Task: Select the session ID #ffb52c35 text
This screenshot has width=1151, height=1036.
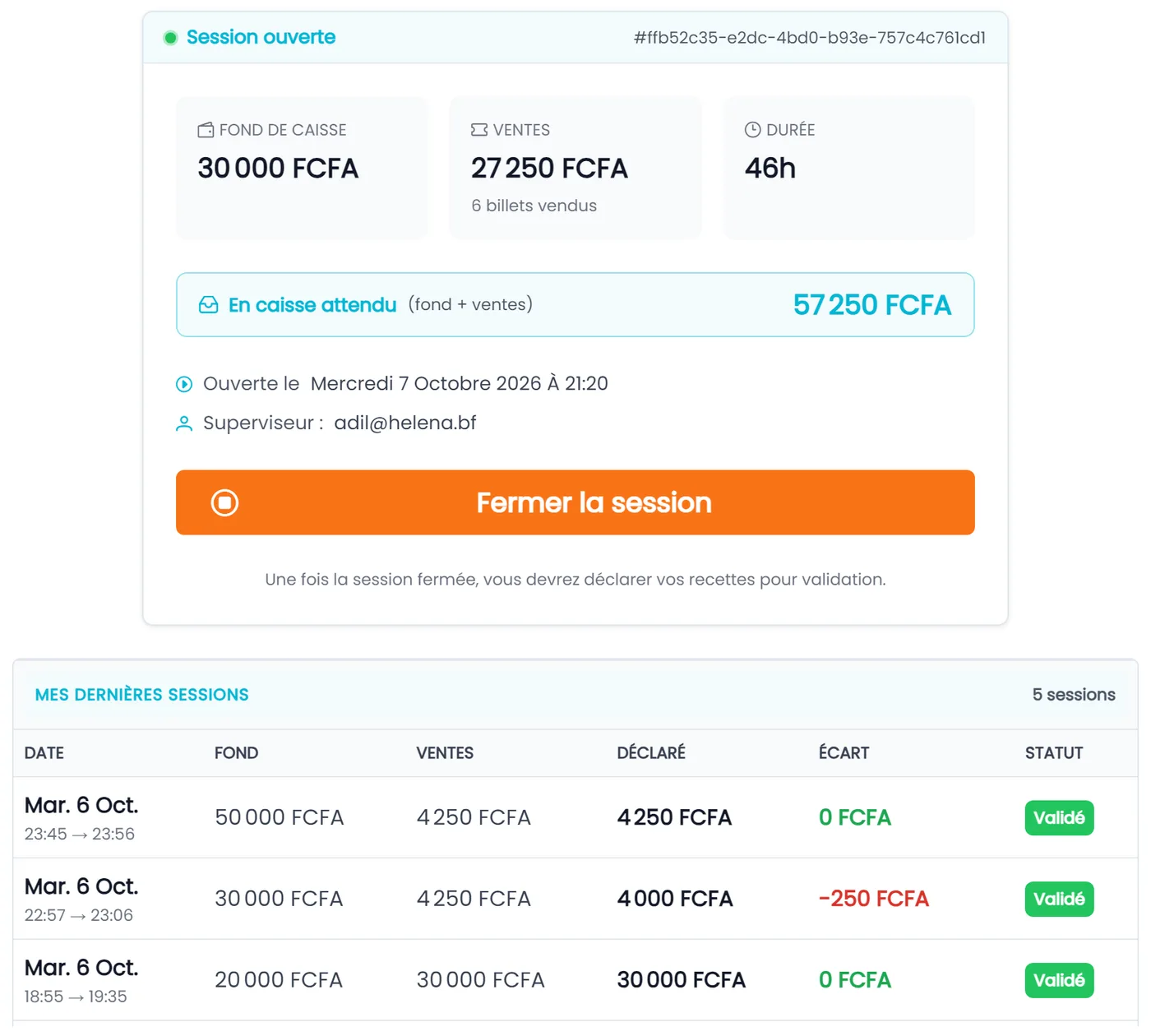Action: pyautogui.click(x=810, y=38)
